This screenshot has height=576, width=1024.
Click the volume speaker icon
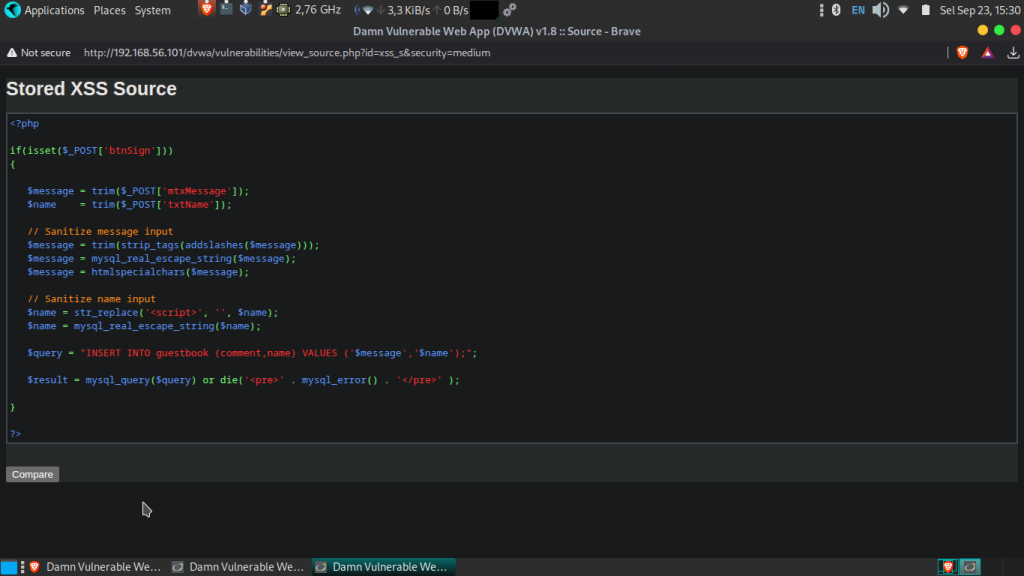pos(880,10)
